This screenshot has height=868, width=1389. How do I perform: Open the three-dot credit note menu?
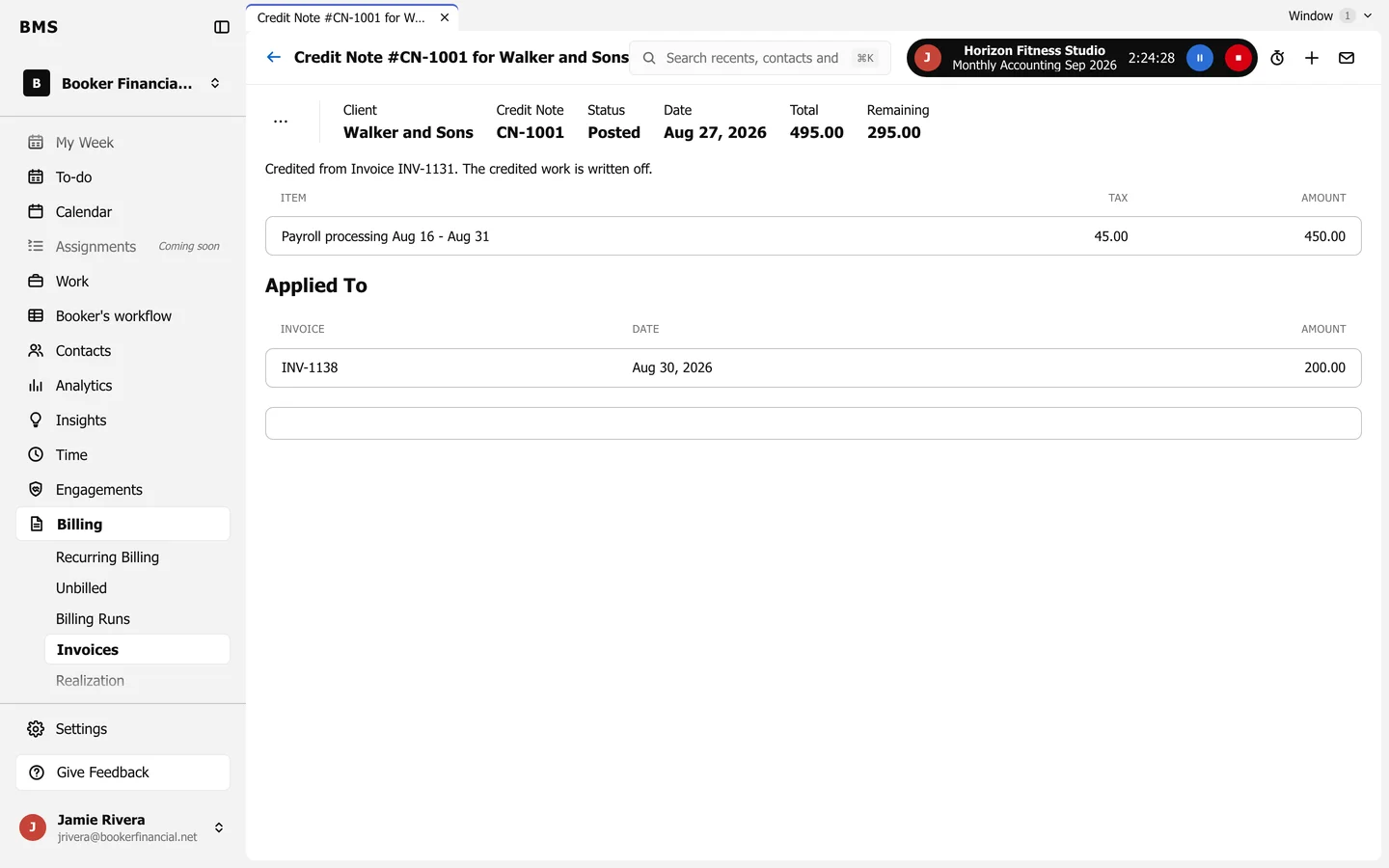point(281,122)
